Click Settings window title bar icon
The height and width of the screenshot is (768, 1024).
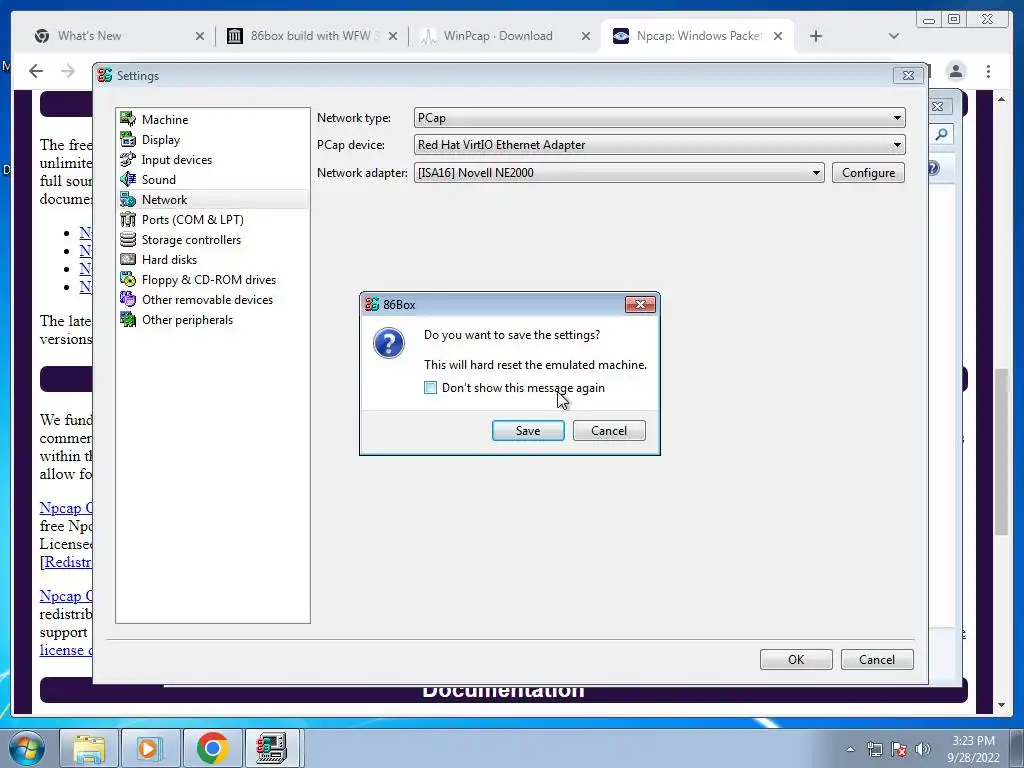(x=104, y=76)
